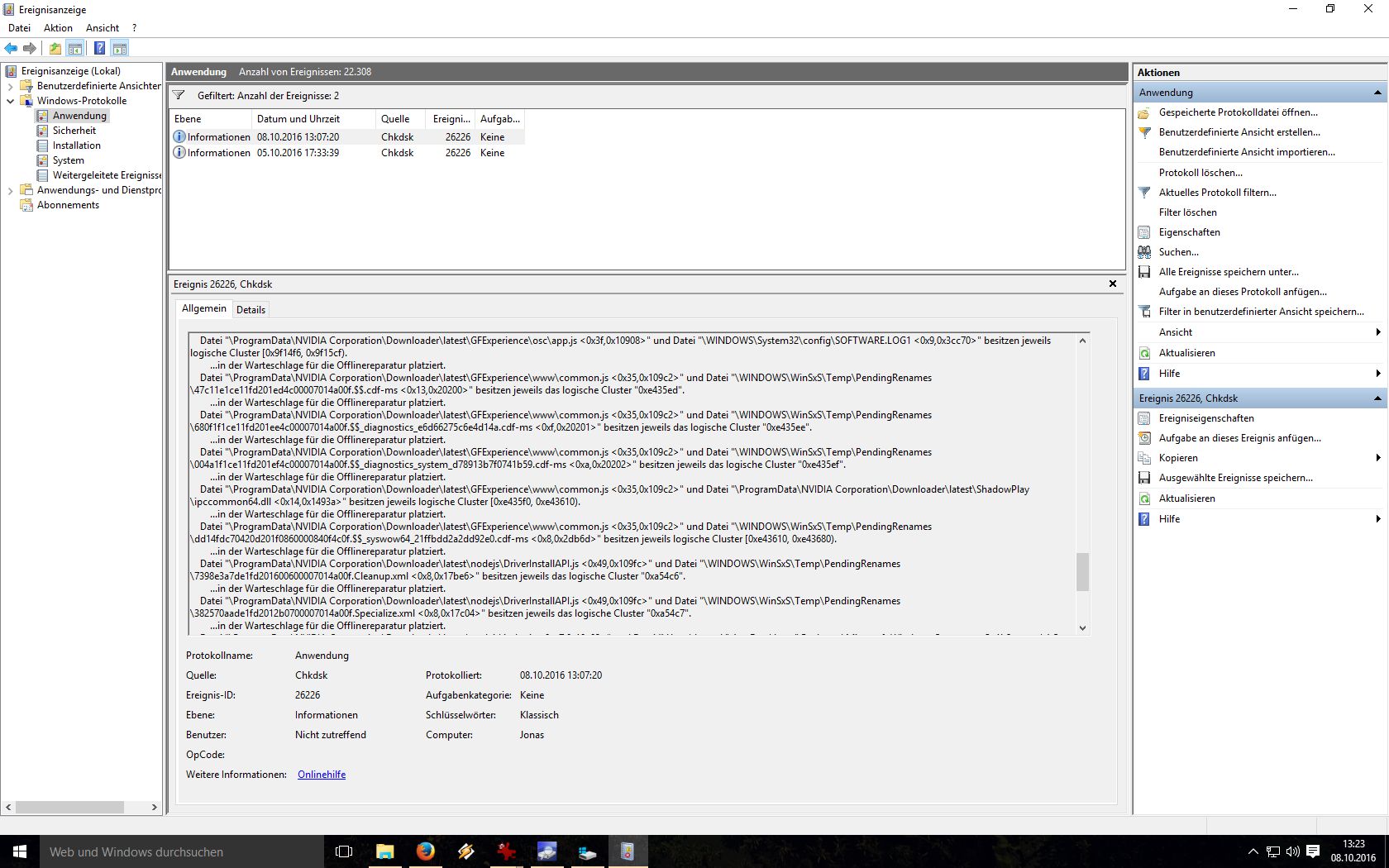Expand Anwendungs- und Dienstprotokolle node
Image resolution: width=1389 pixels, height=868 pixels.
pyautogui.click(x=10, y=190)
